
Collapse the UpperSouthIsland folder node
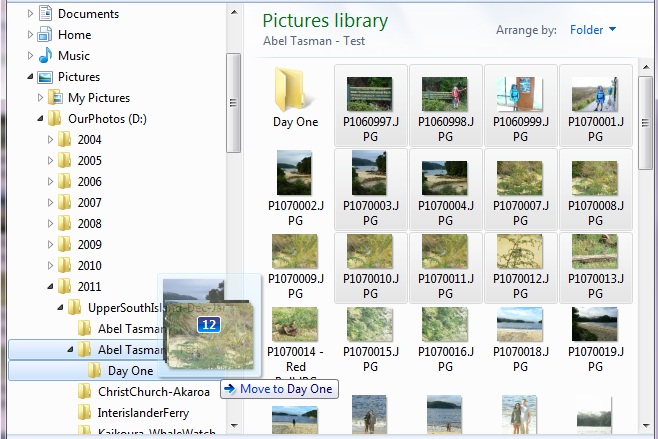tap(60, 308)
